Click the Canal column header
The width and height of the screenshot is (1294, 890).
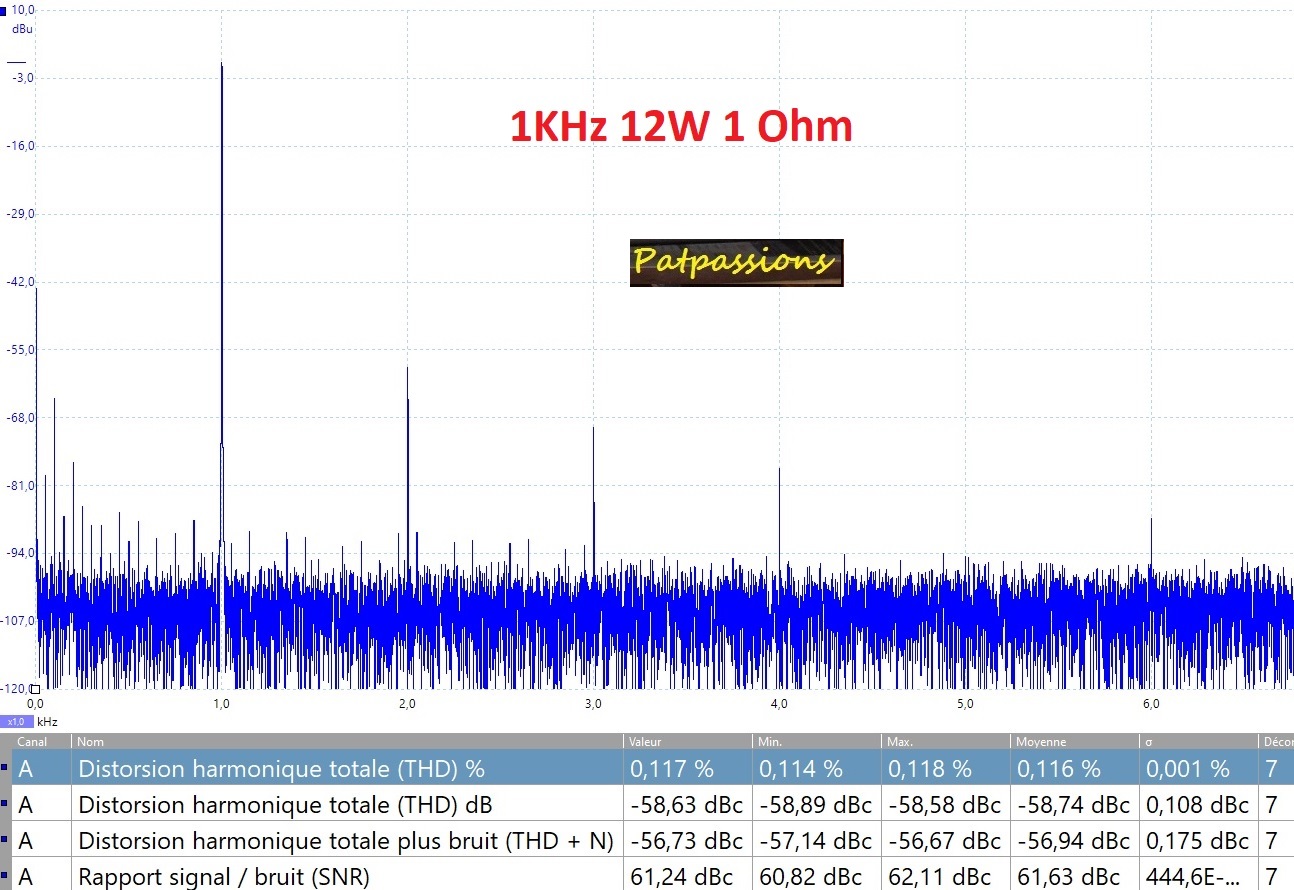tap(32, 742)
